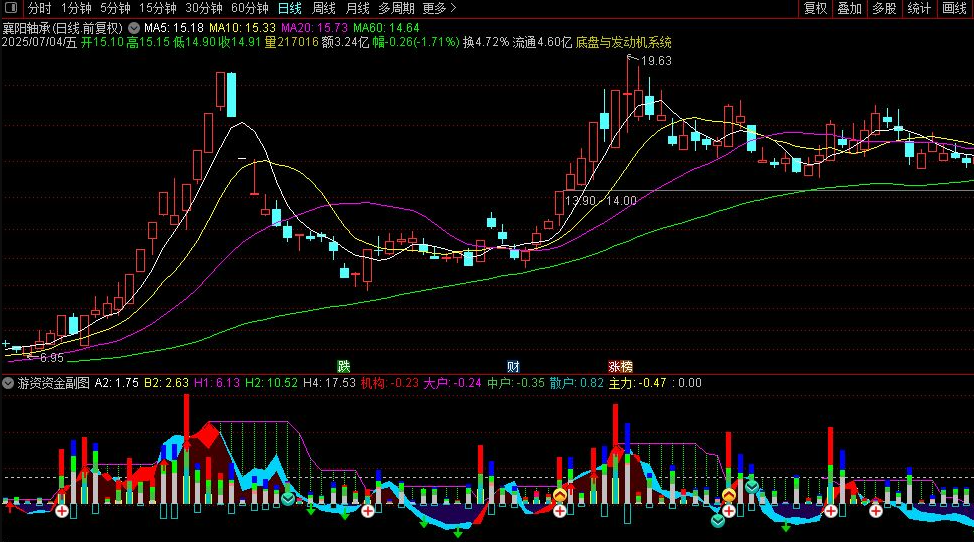Activate the 画线 drawing tool
Screen dimensions: 974x542
(955, 8)
